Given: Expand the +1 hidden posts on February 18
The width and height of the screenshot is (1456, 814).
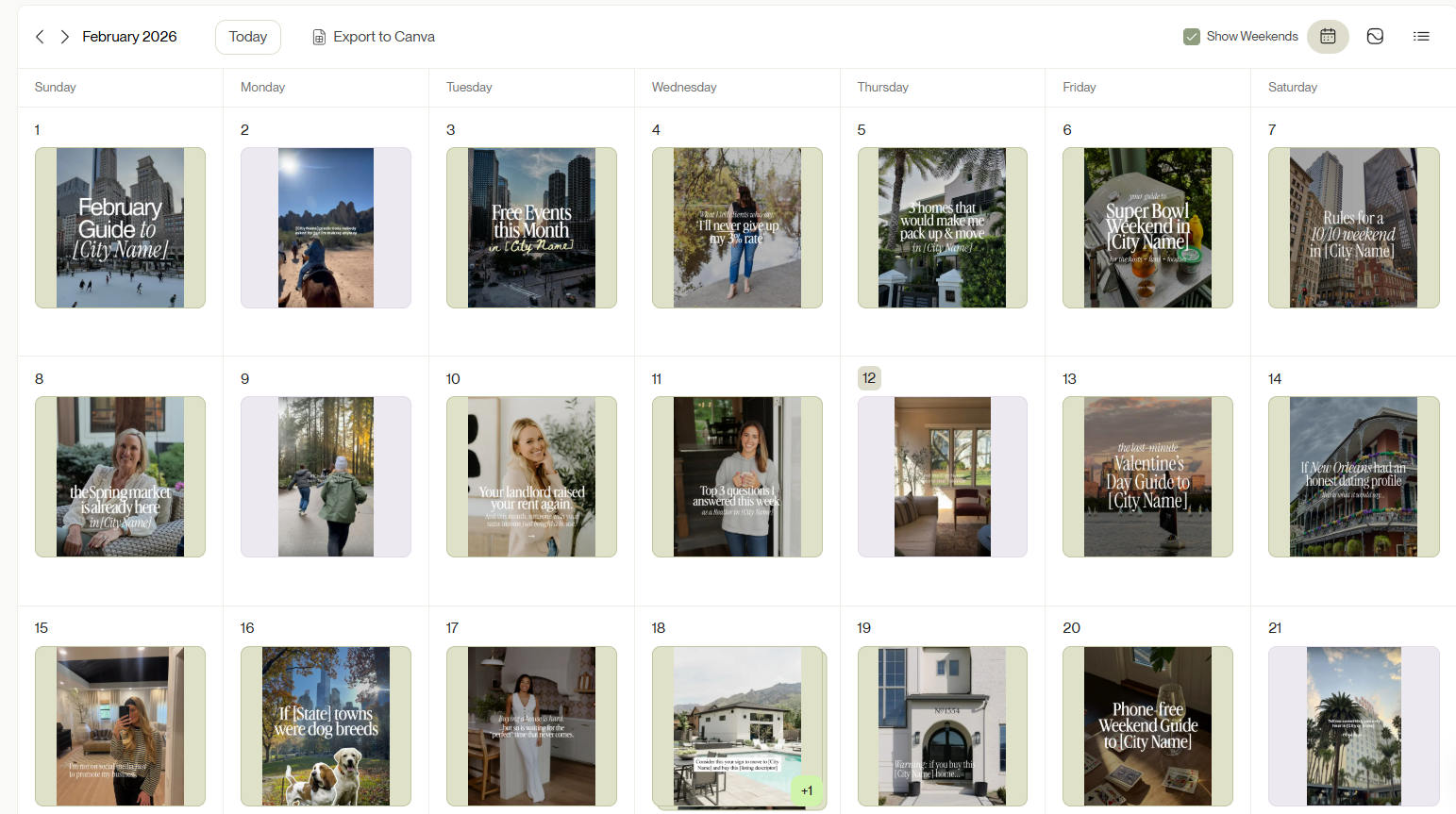Looking at the screenshot, I should click(x=807, y=790).
